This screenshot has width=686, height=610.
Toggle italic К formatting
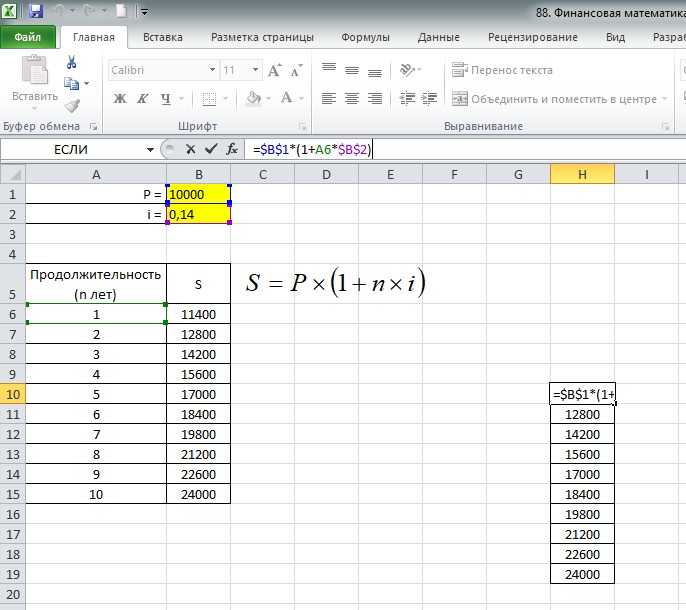(143, 98)
